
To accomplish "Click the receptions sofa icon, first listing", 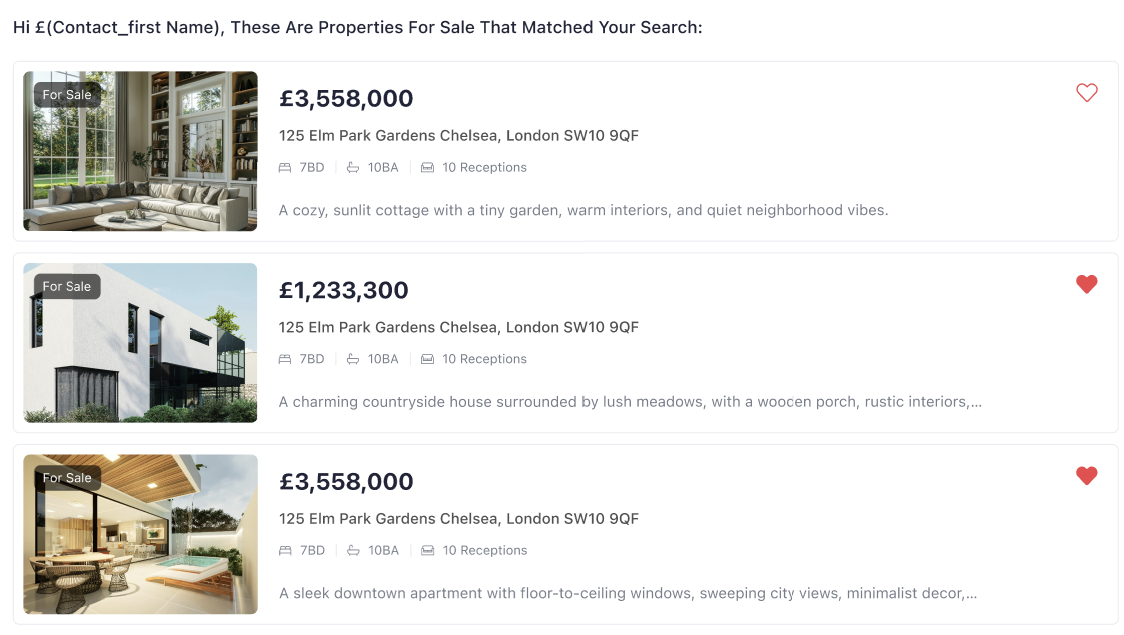I will (428, 168).
